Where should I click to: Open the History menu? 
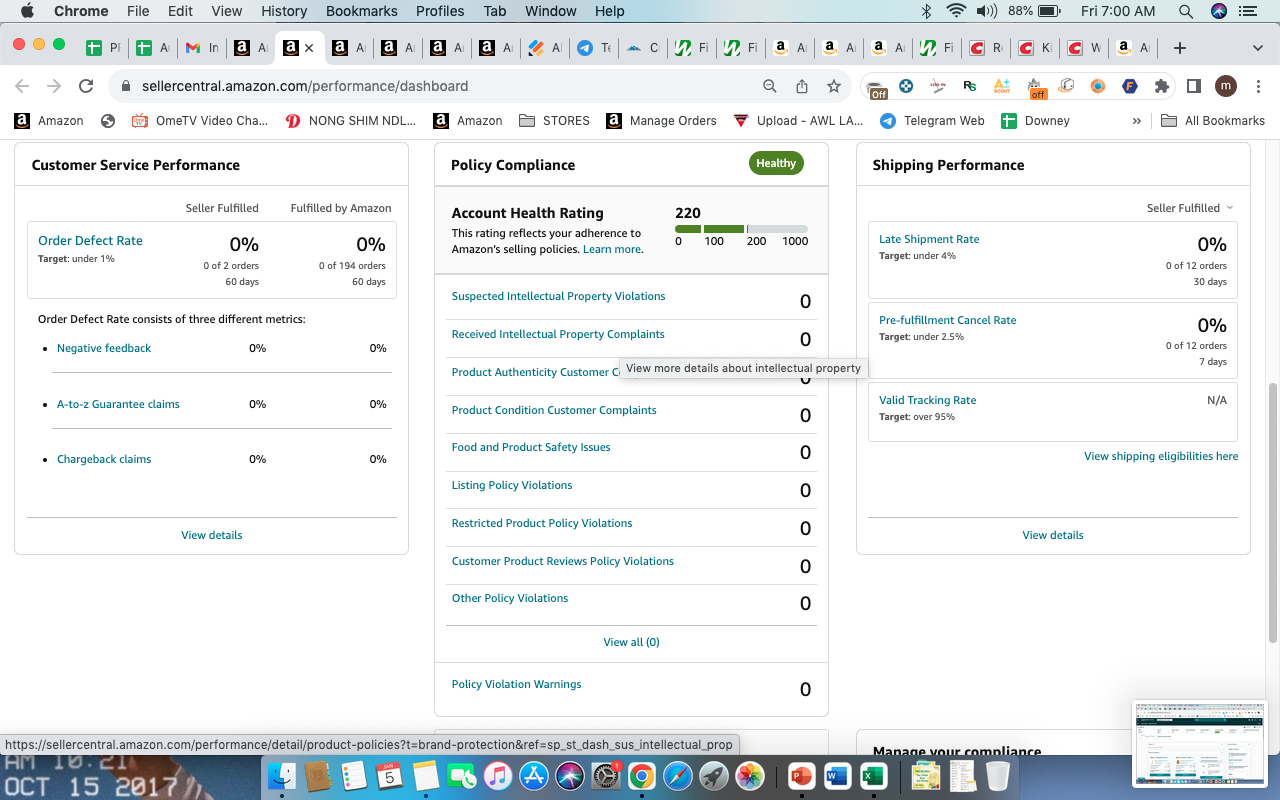pos(284,11)
